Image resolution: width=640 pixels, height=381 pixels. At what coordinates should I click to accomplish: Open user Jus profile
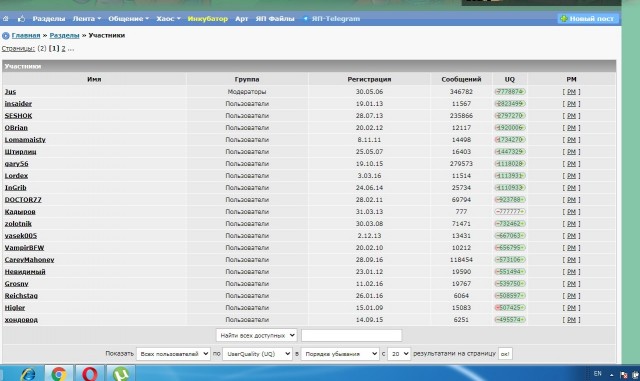tap(10, 91)
